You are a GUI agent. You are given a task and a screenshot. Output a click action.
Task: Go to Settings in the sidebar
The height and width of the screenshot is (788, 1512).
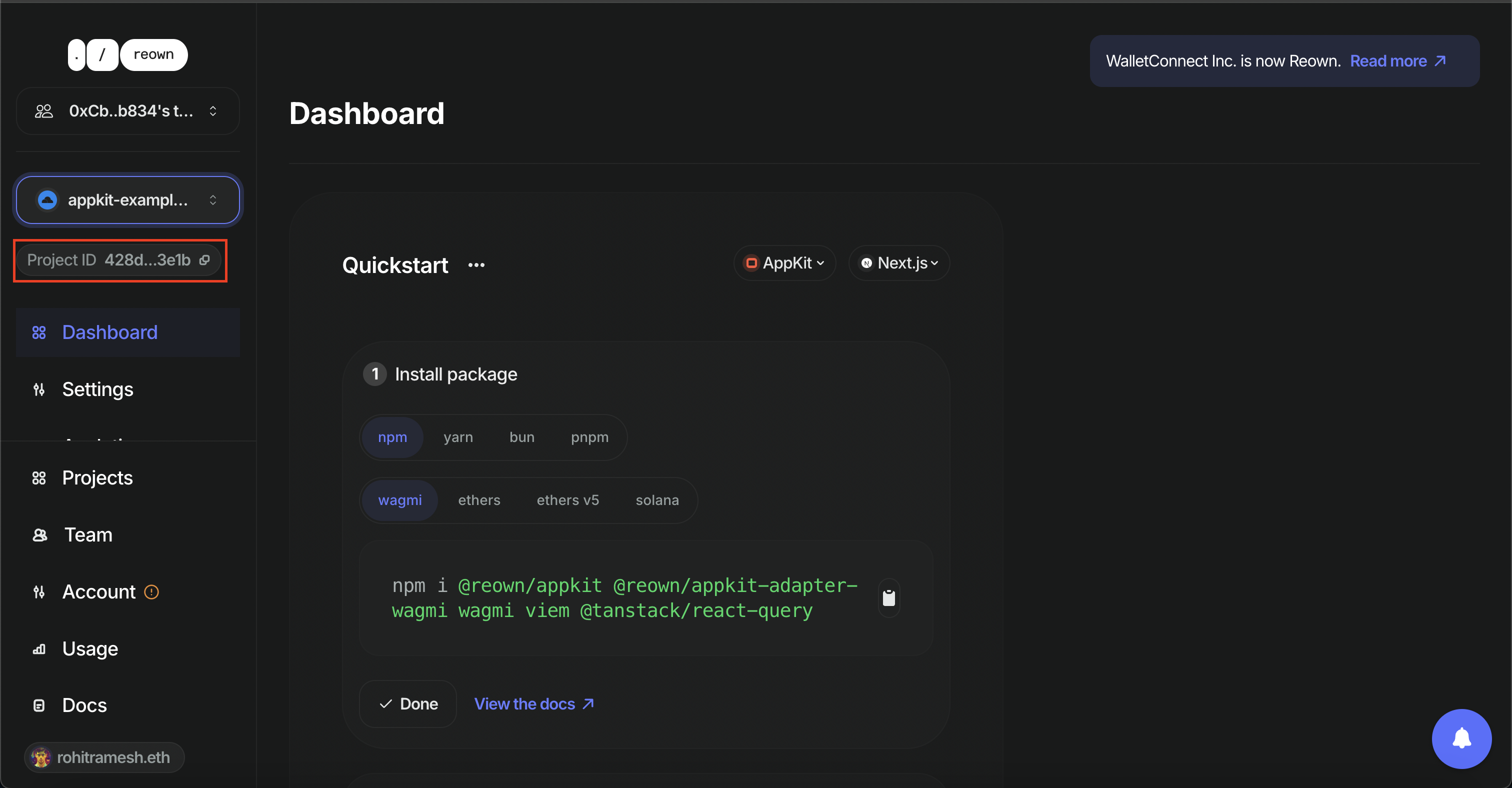click(97, 389)
